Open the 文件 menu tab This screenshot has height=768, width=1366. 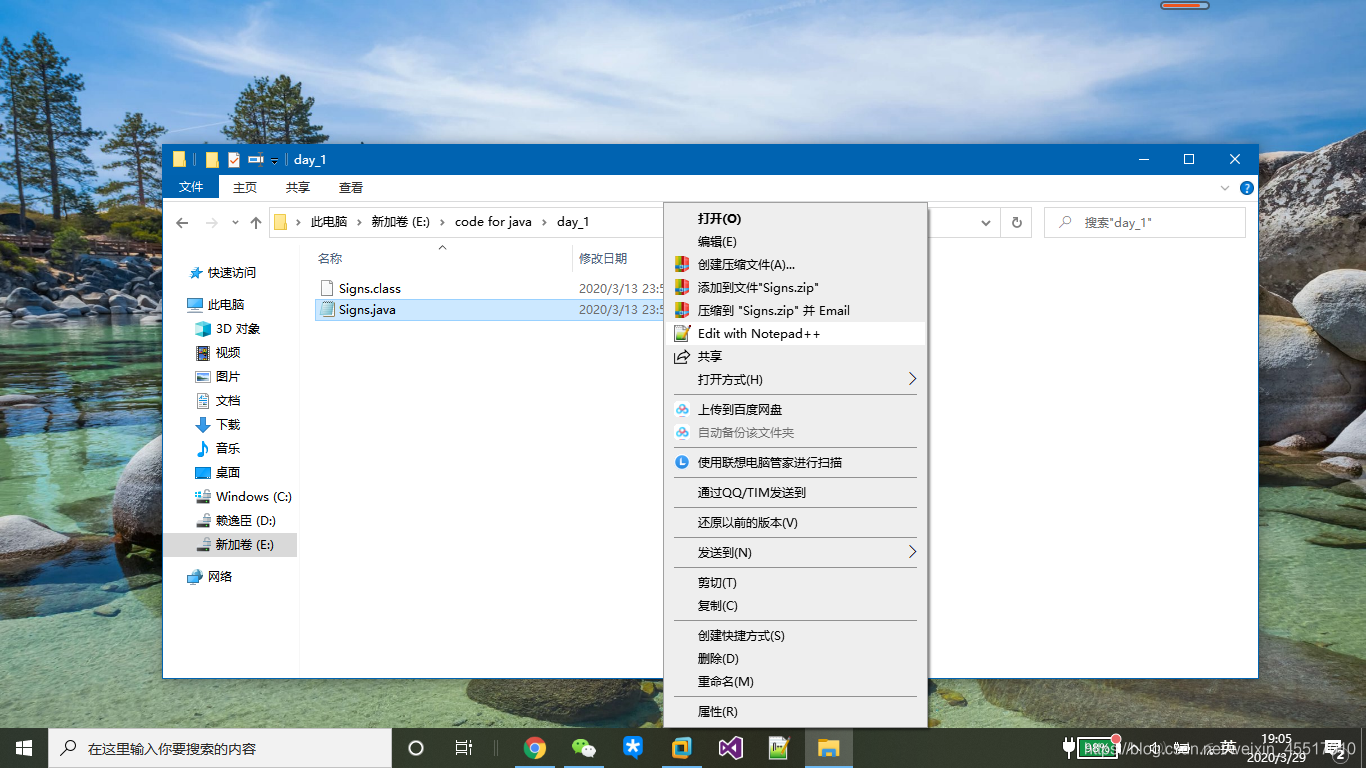point(191,187)
